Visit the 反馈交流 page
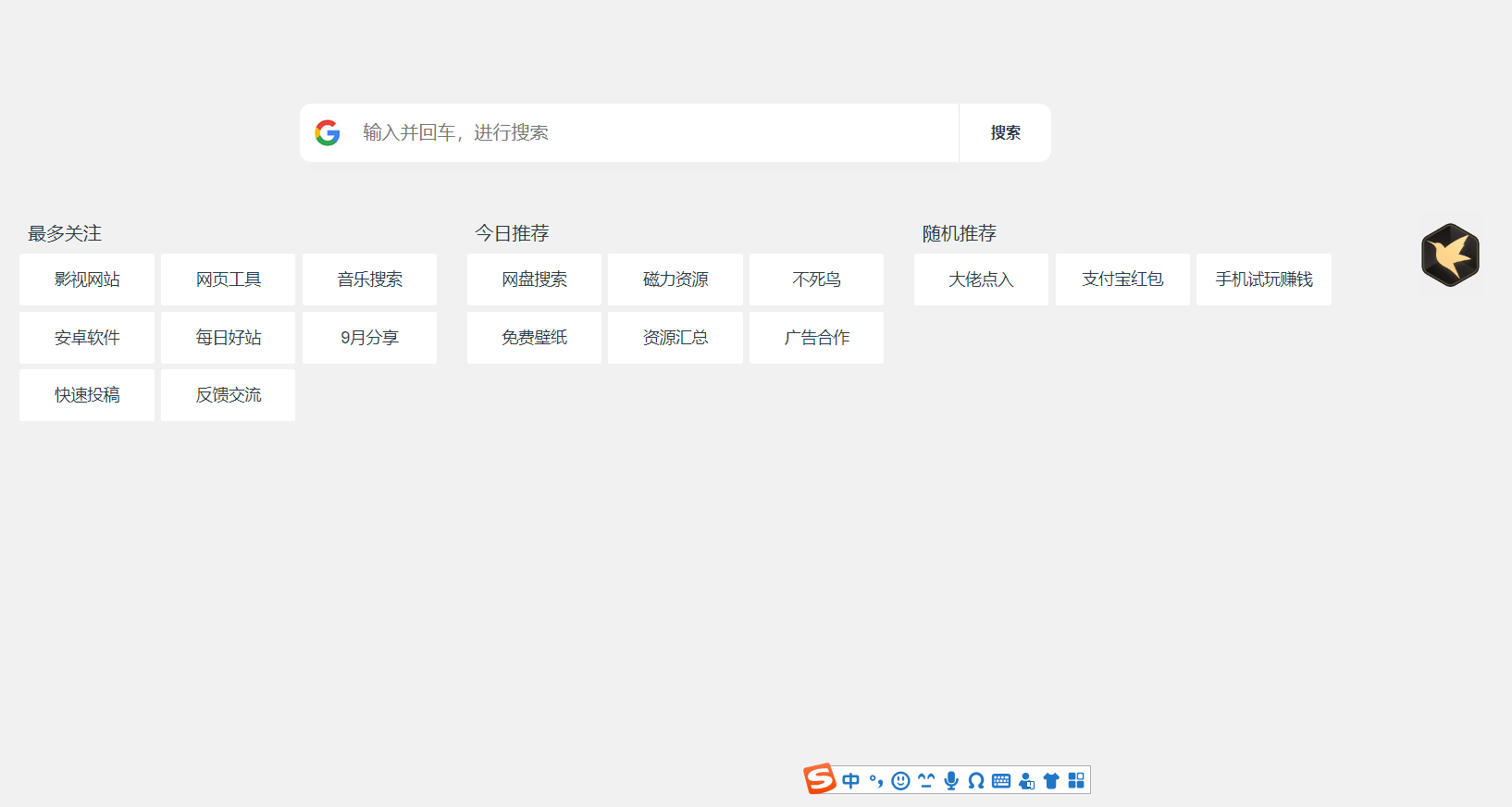 (x=229, y=395)
